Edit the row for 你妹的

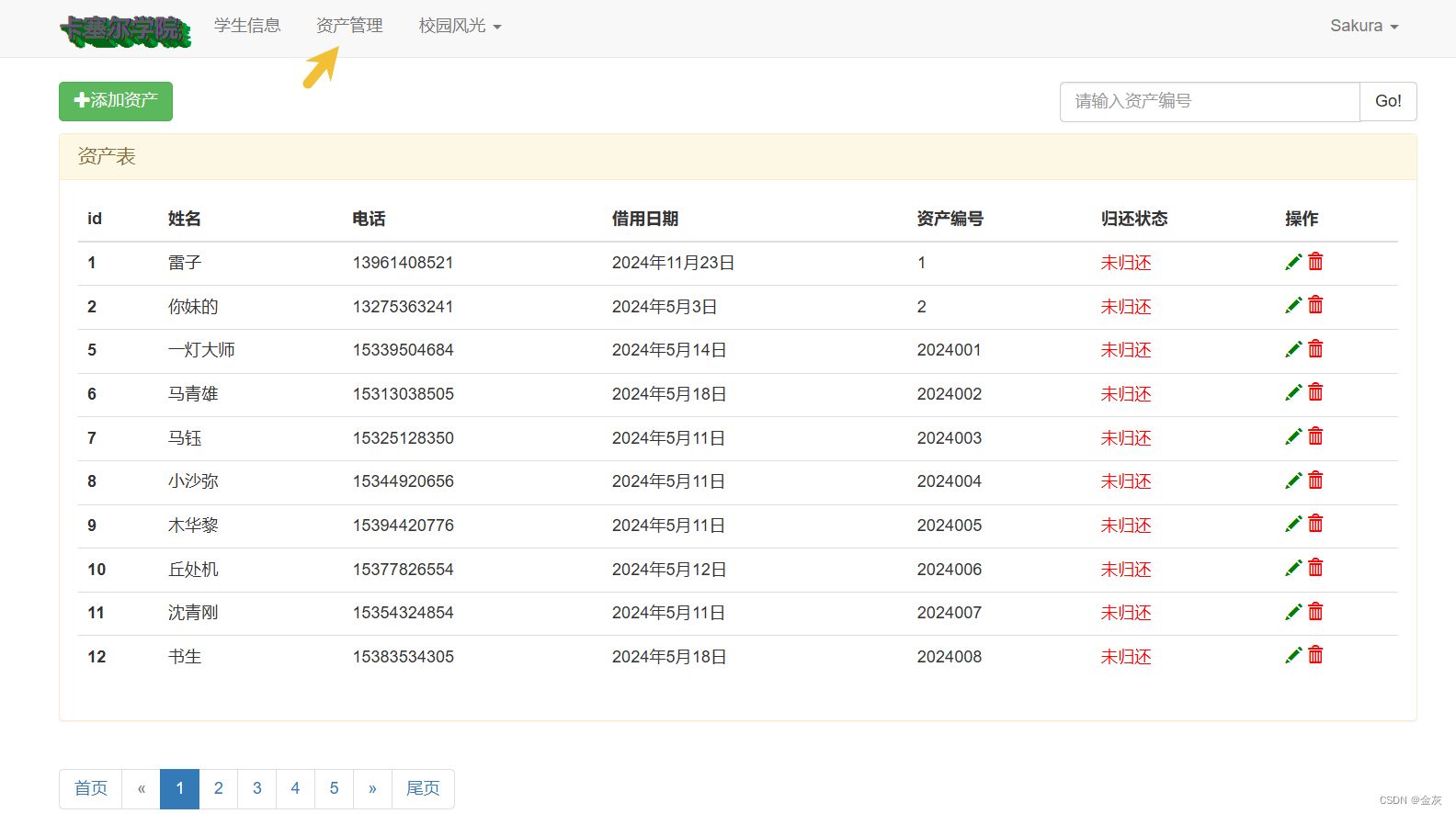pos(1293,305)
